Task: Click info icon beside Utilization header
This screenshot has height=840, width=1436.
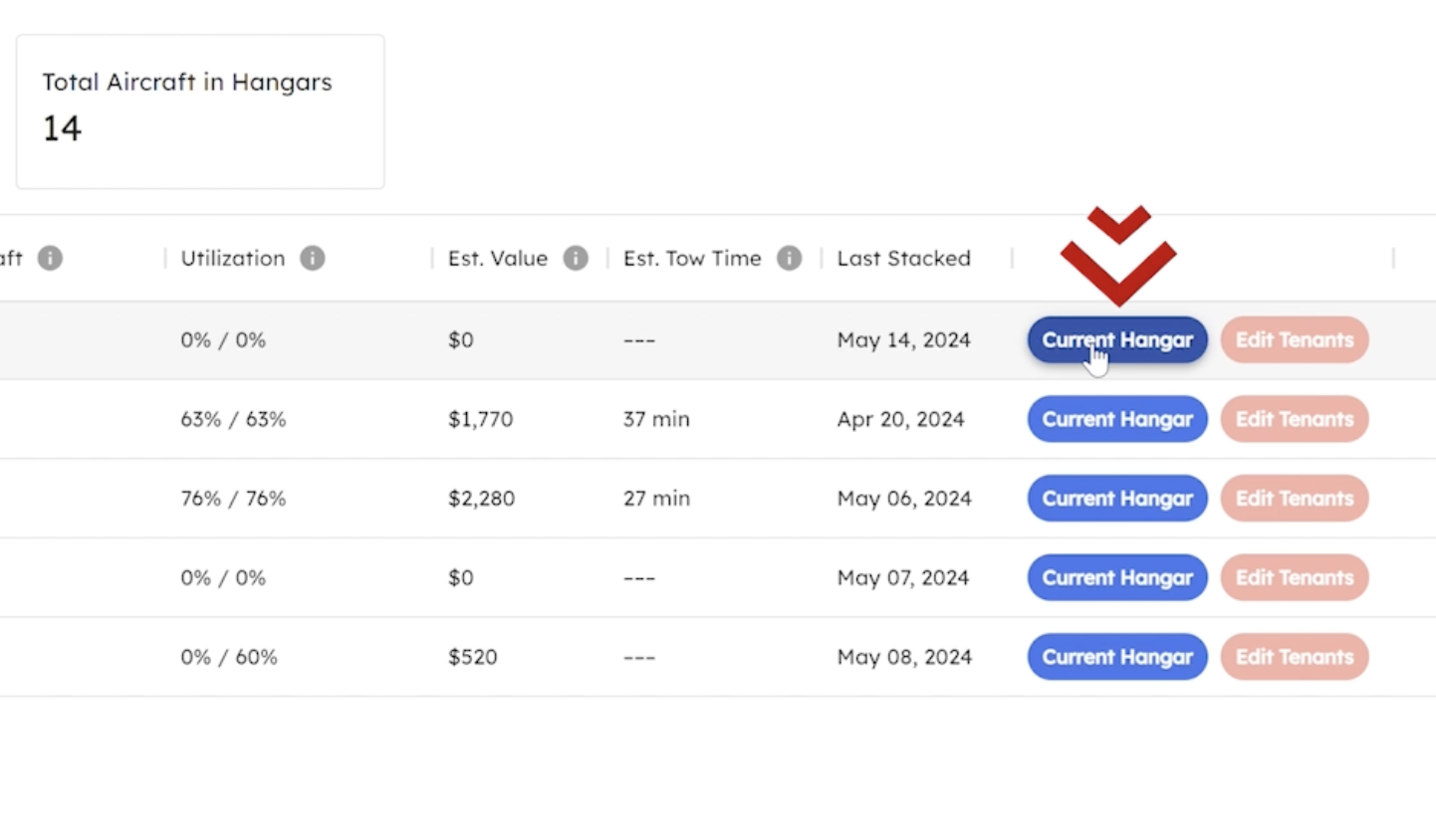Action: click(312, 259)
